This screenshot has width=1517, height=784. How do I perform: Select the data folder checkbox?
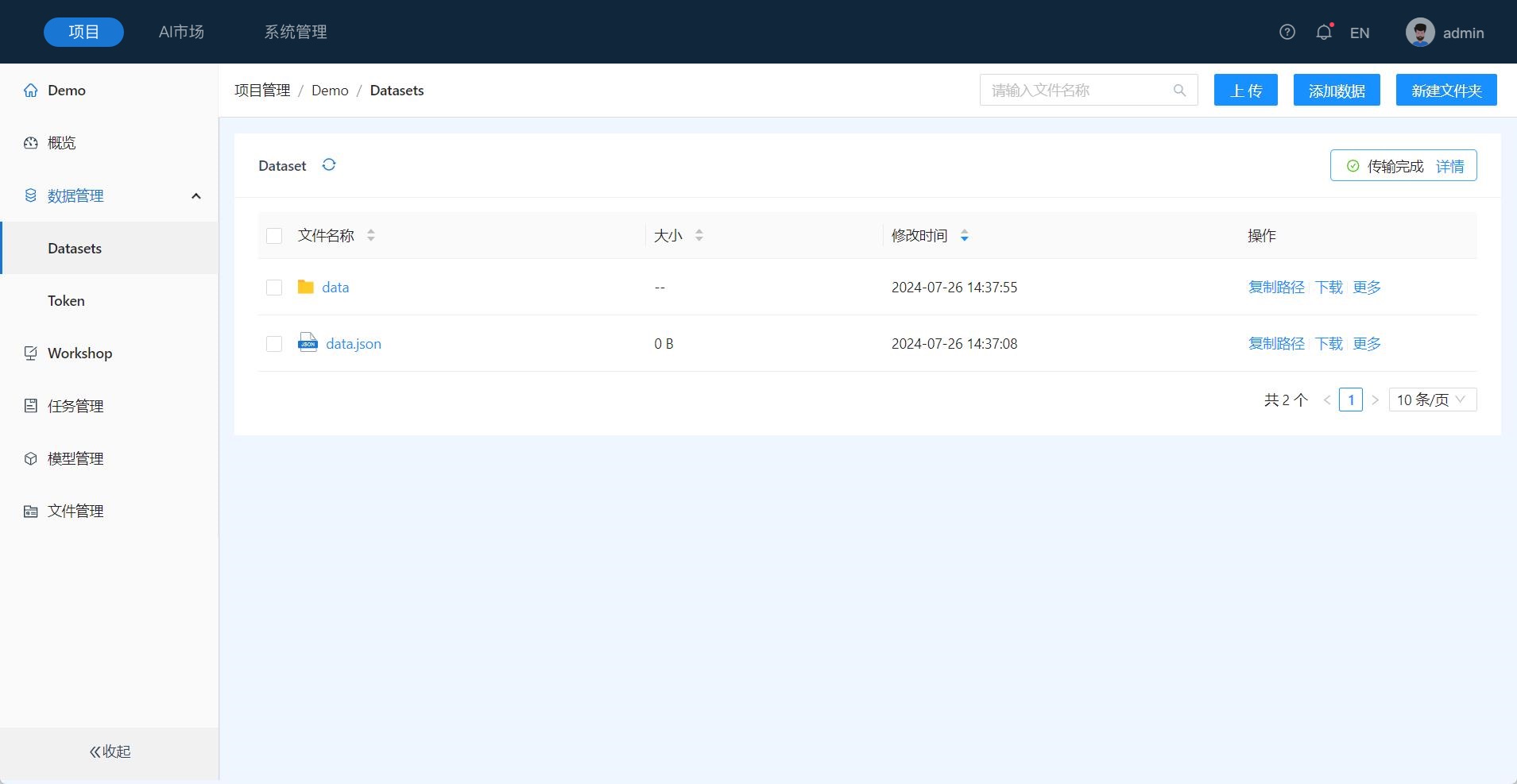[x=274, y=287]
